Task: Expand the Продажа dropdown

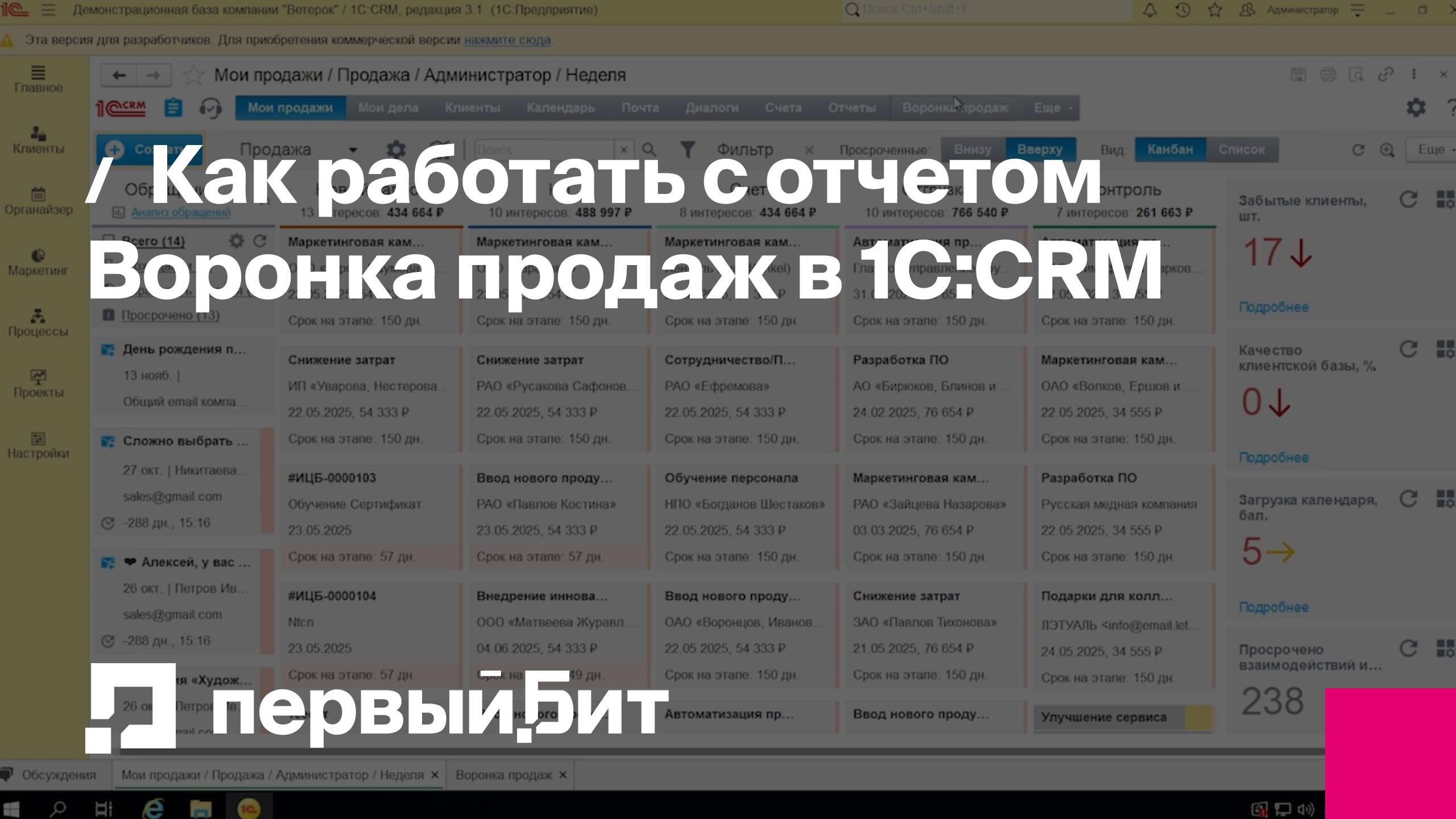Action: (x=353, y=150)
